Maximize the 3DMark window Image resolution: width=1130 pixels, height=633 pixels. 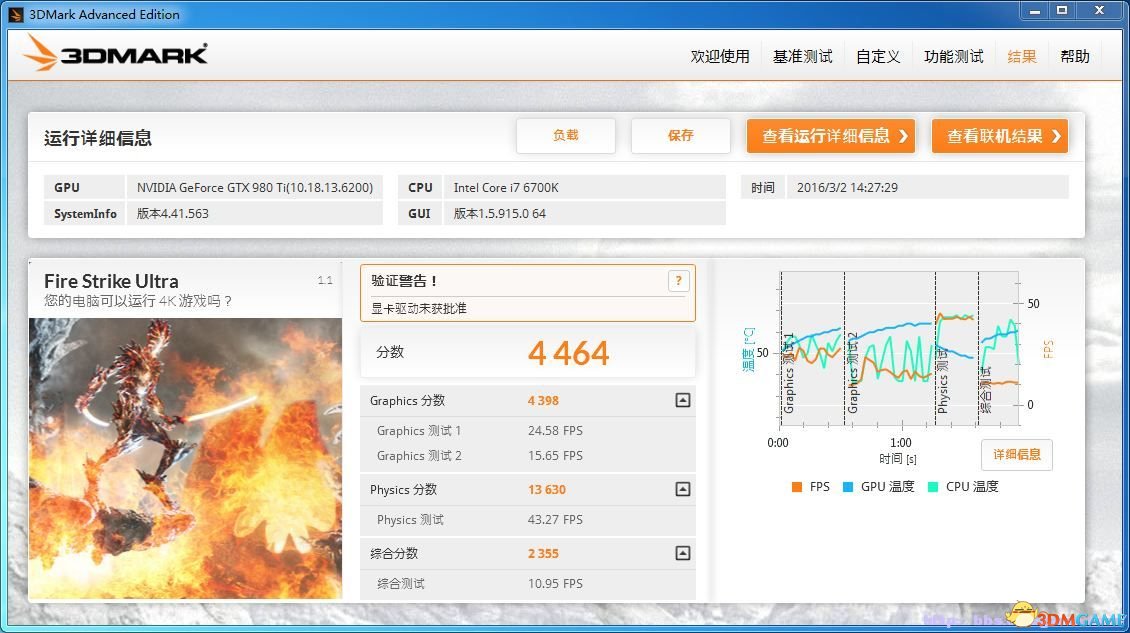tap(1062, 11)
